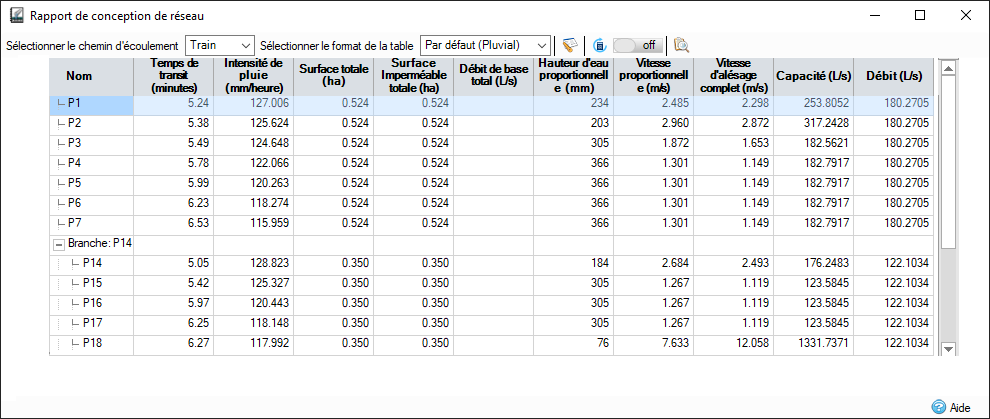
Task: Click the rain intensity cell 128.823
Action: coord(253,263)
